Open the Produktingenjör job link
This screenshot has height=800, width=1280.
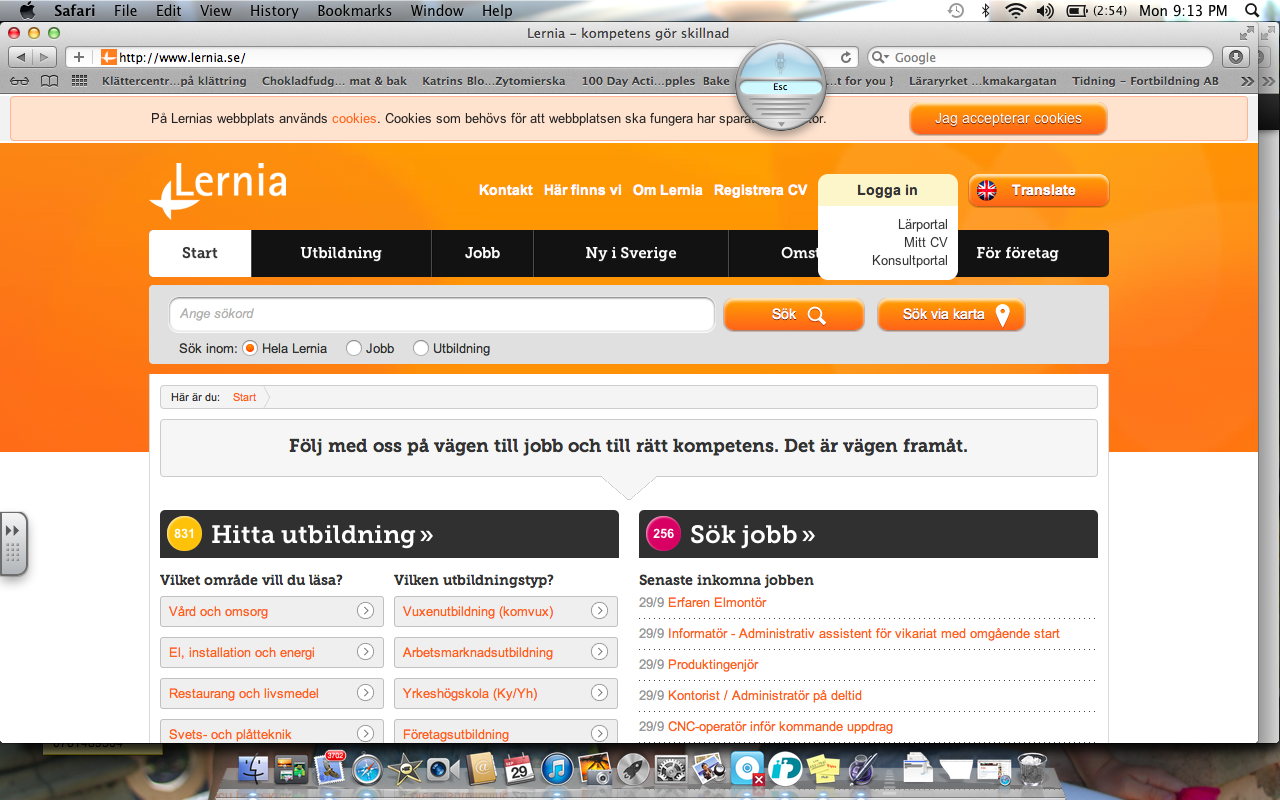(x=713, y=665)
